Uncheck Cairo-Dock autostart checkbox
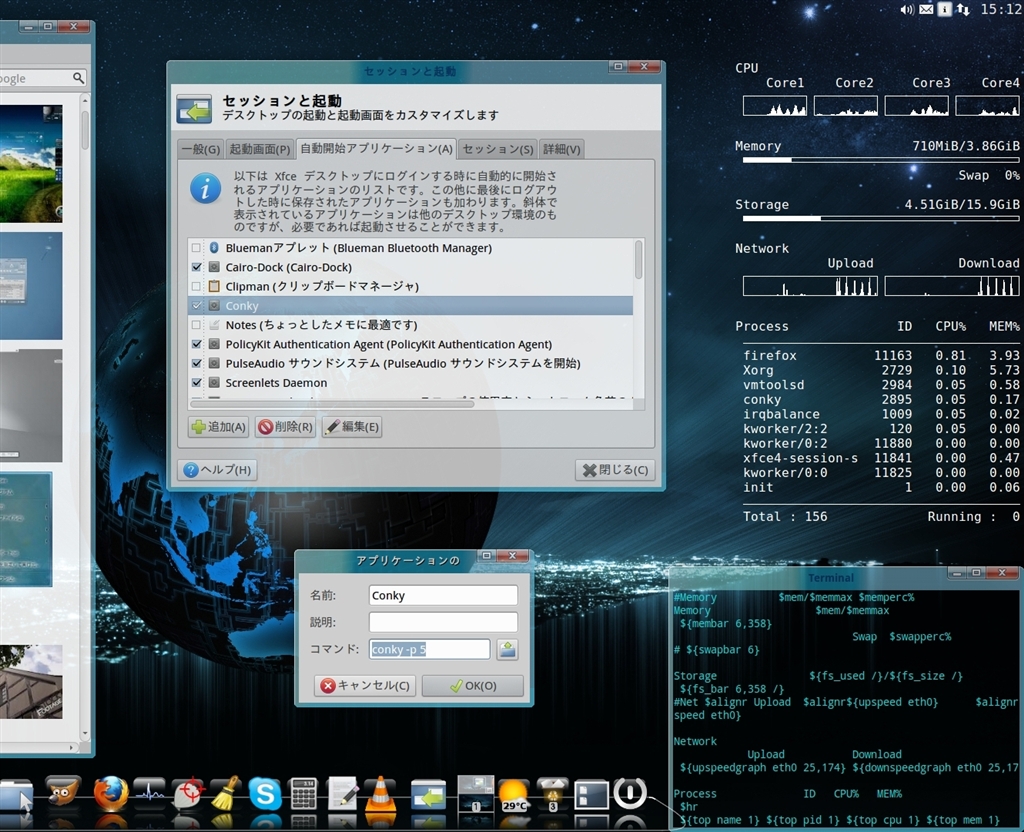 (196, 267)
